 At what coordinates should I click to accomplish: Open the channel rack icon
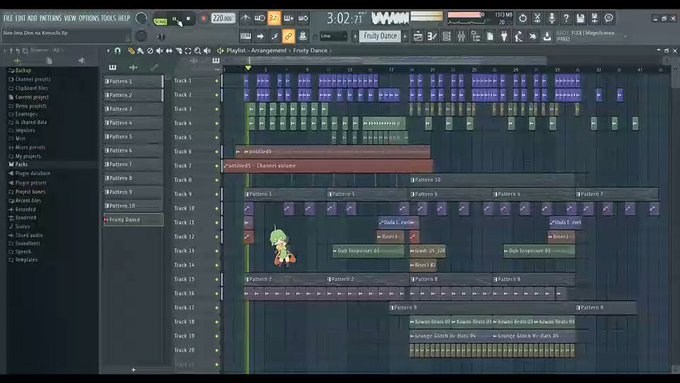click(x=446, y=36)
